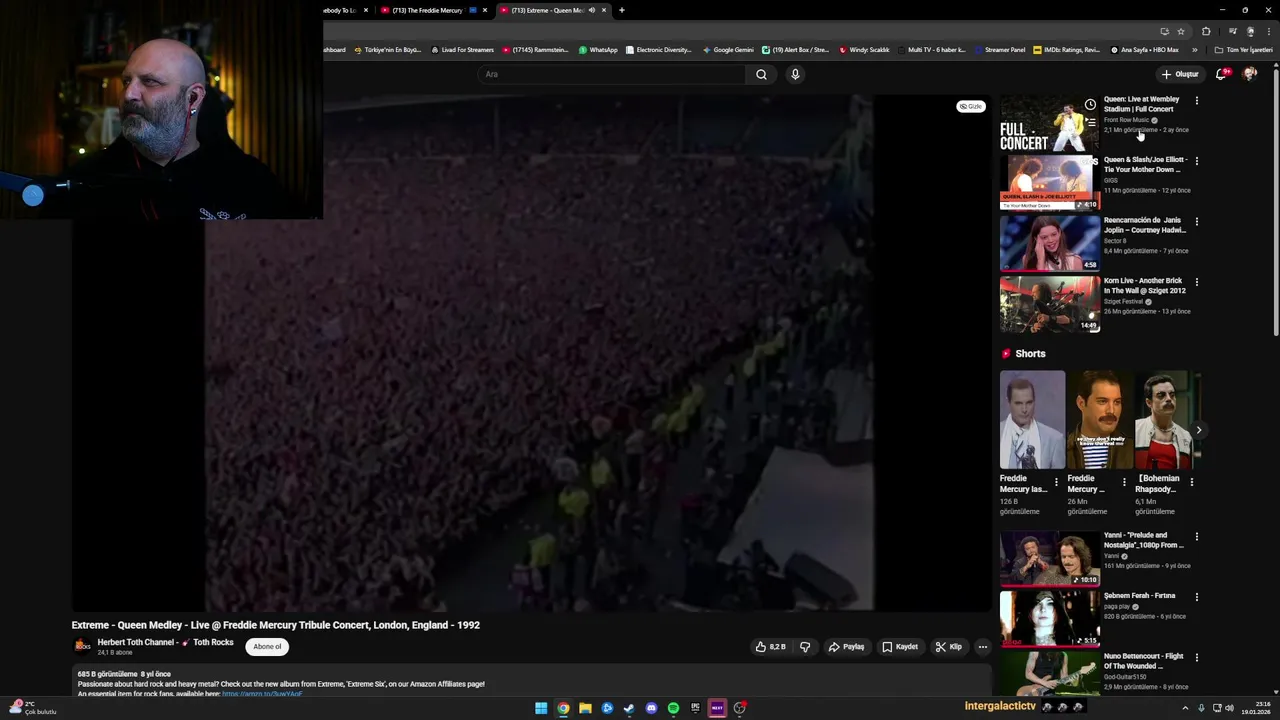The image size is (1280, 720).
Task: Open Spotify from the taskbar
Action: [673, 708]
